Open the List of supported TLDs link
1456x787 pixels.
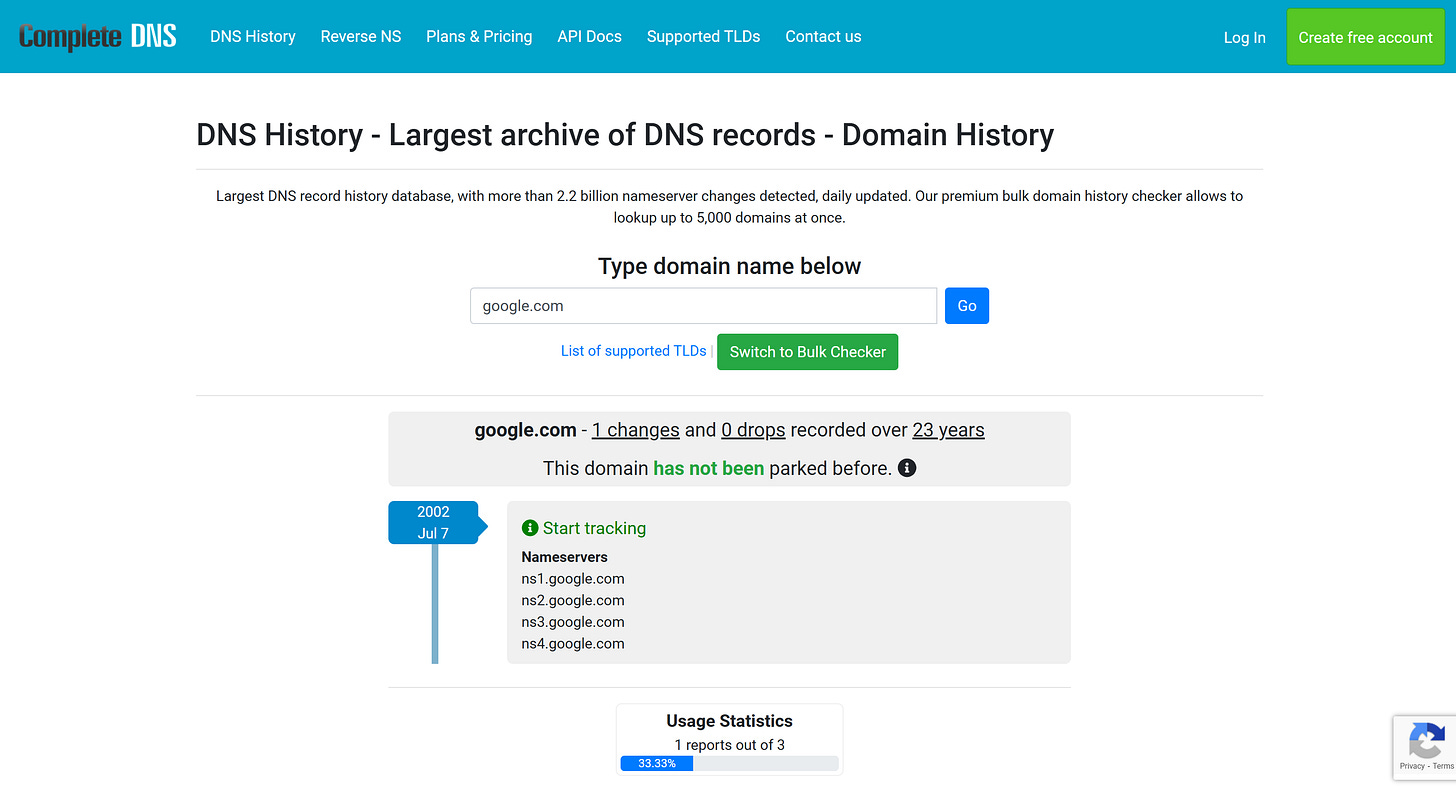click(x=634, y=351)
